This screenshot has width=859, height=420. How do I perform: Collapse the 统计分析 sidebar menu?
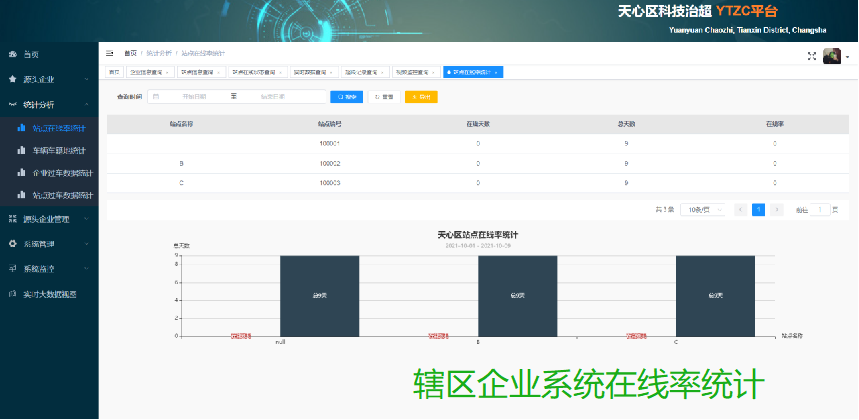[48, 103]
